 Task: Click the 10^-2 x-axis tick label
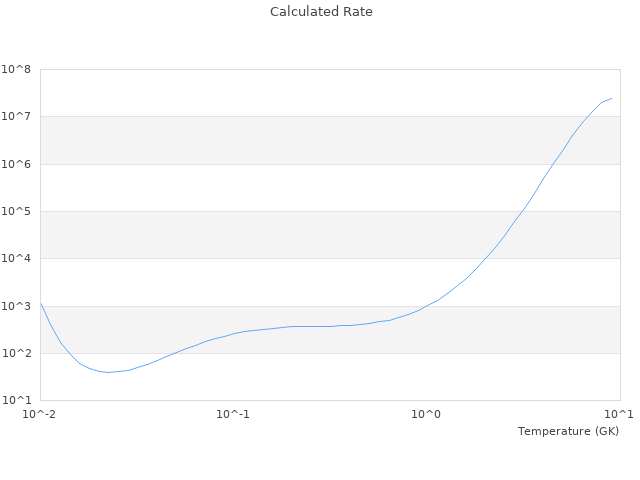40,414
